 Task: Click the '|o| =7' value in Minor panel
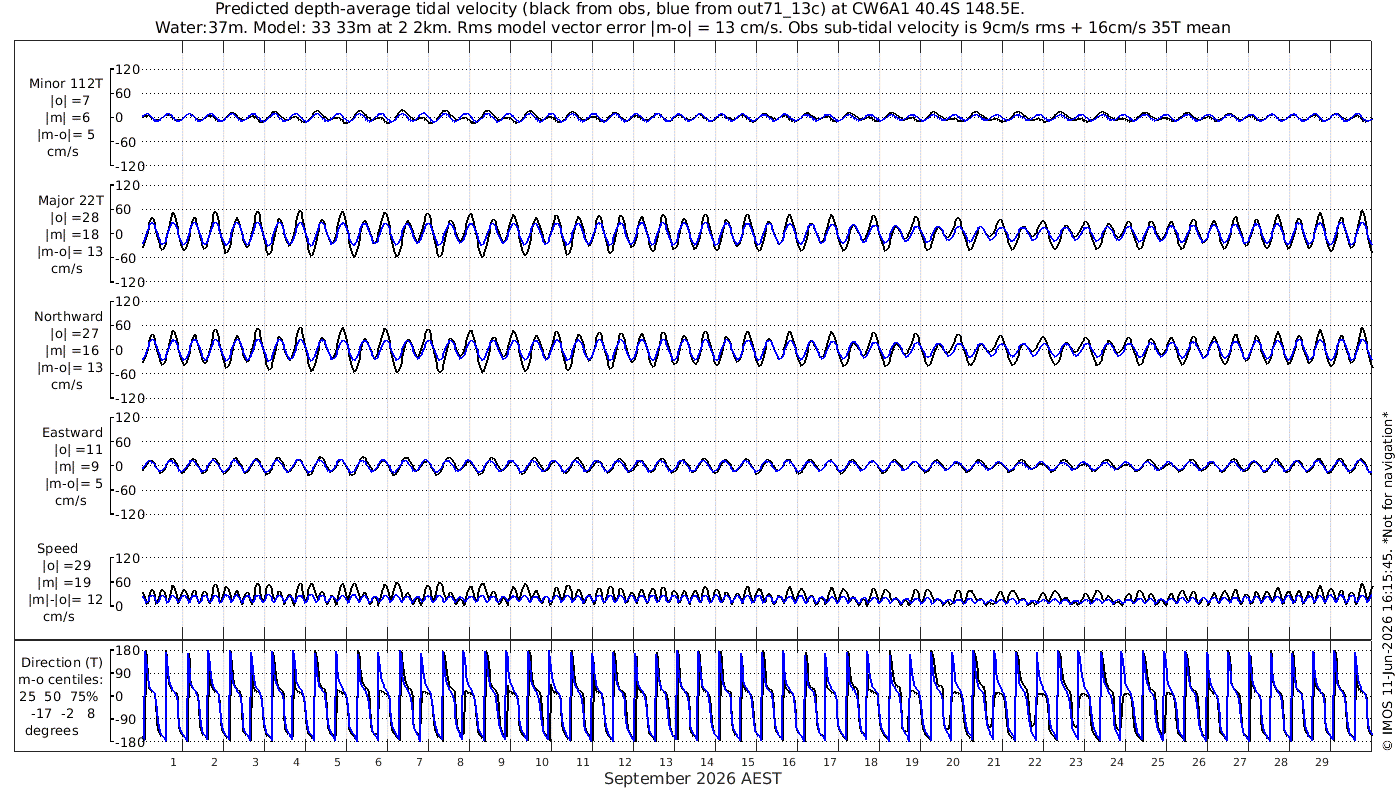point(70,100)
